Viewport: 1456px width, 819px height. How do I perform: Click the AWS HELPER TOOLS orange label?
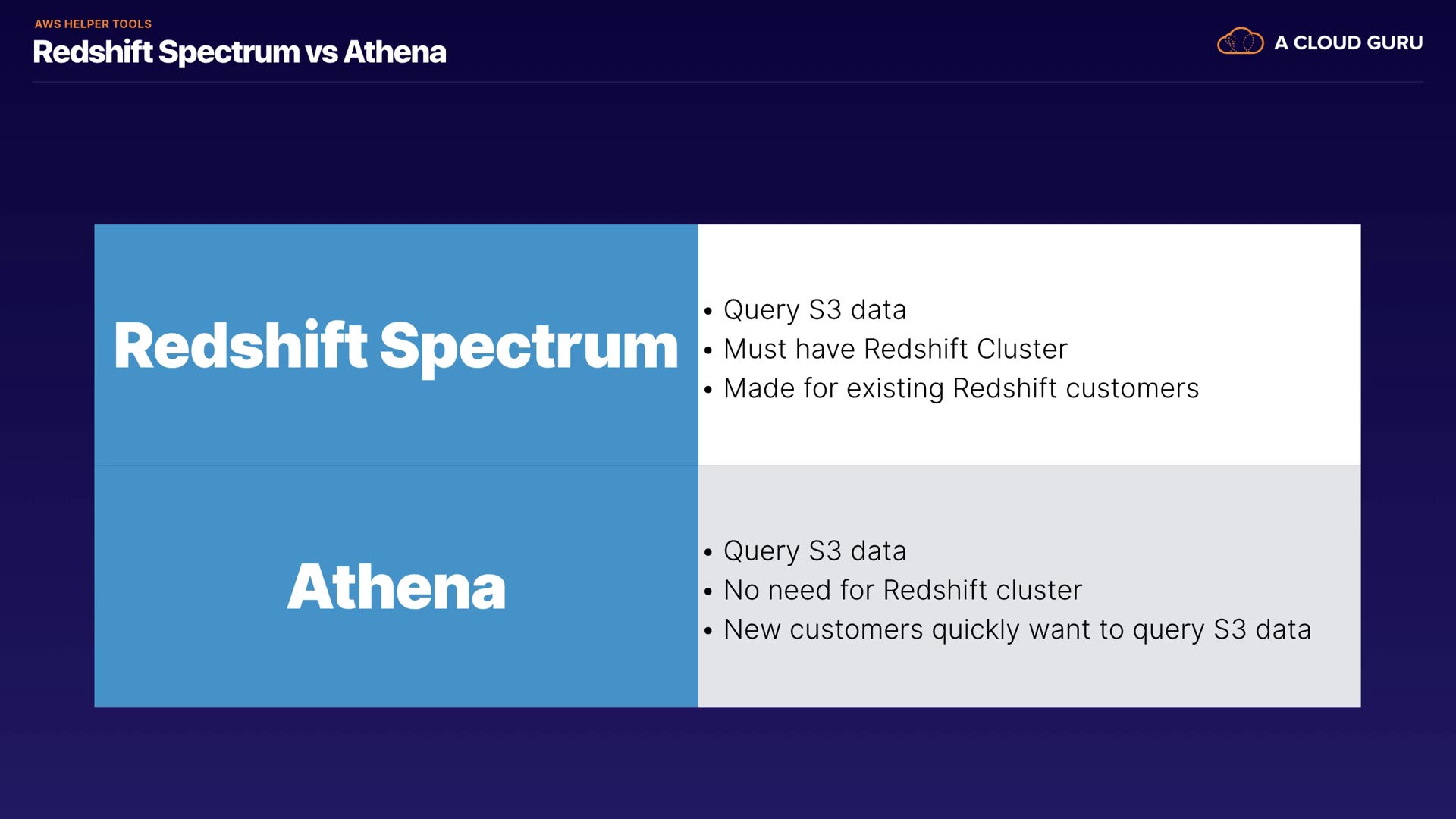point(93,24)
